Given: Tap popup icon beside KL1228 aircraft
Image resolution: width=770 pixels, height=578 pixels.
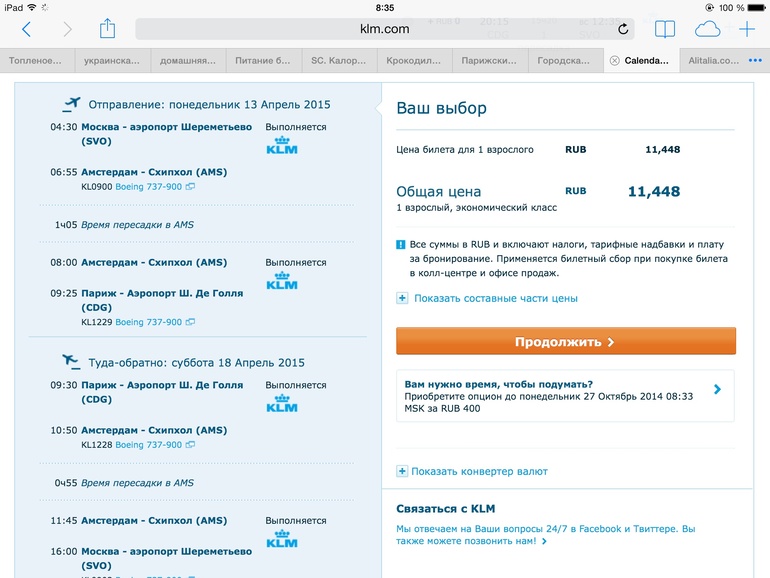Looking at the screenshot, I should tap(190, 445).
